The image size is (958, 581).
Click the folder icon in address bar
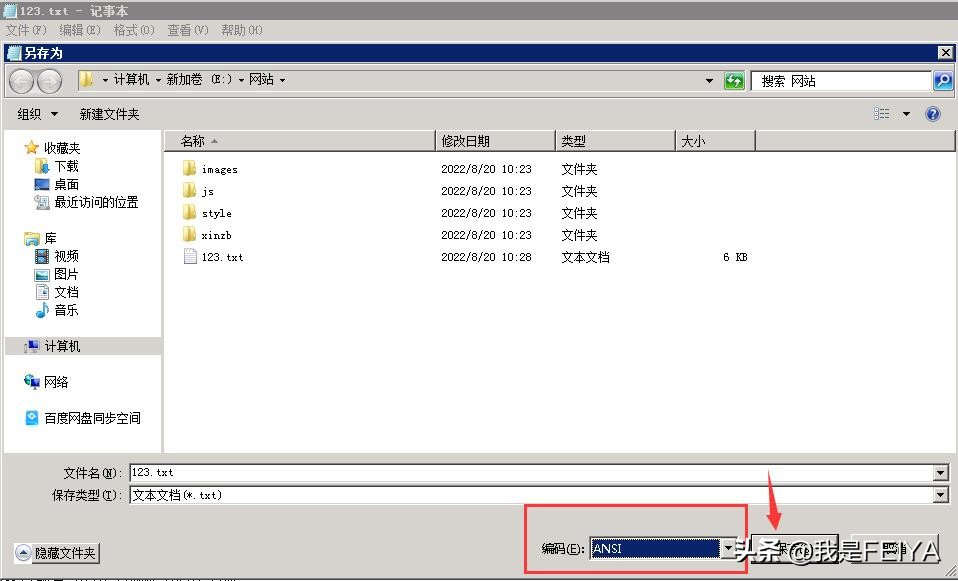pyautogui.click(x=86, y=79)
